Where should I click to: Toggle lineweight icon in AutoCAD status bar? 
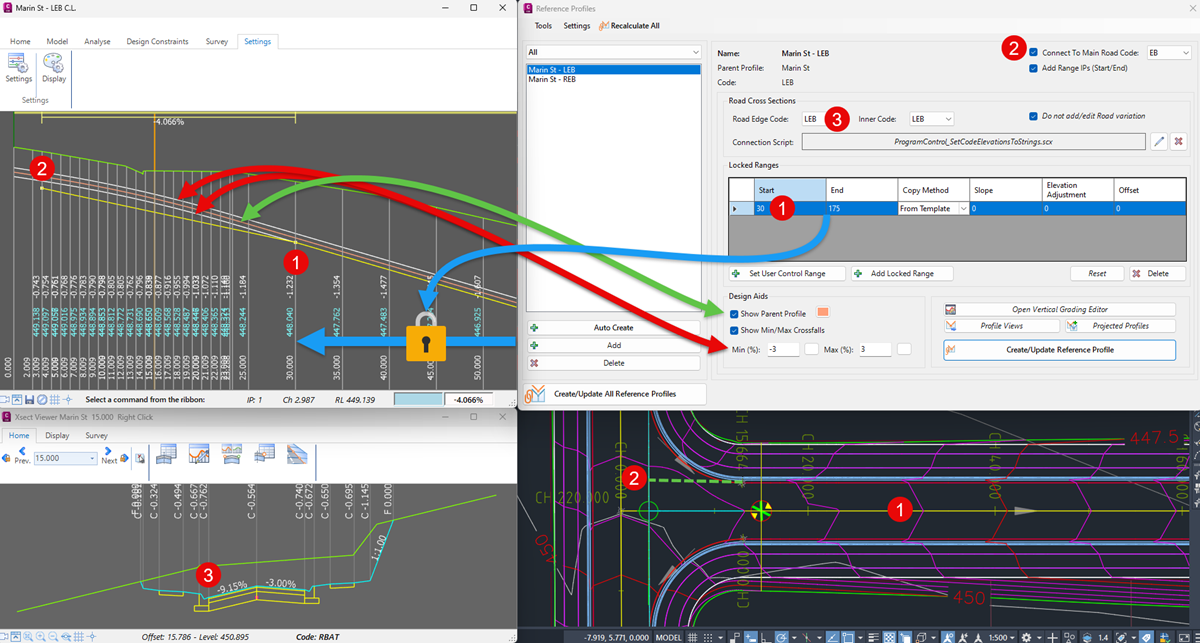873,635
